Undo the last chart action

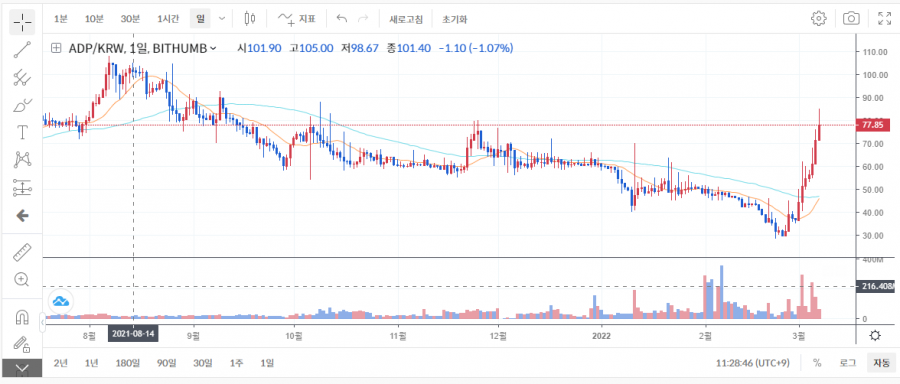(342, 19)
